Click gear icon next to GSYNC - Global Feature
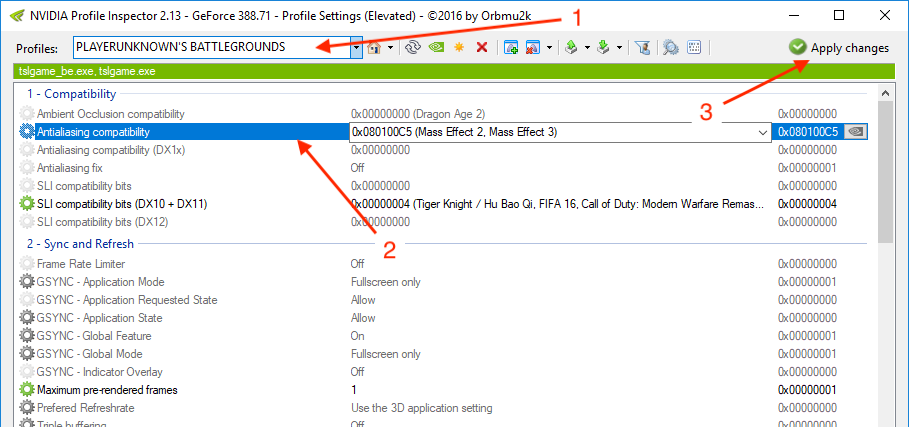 coord(27,336)
